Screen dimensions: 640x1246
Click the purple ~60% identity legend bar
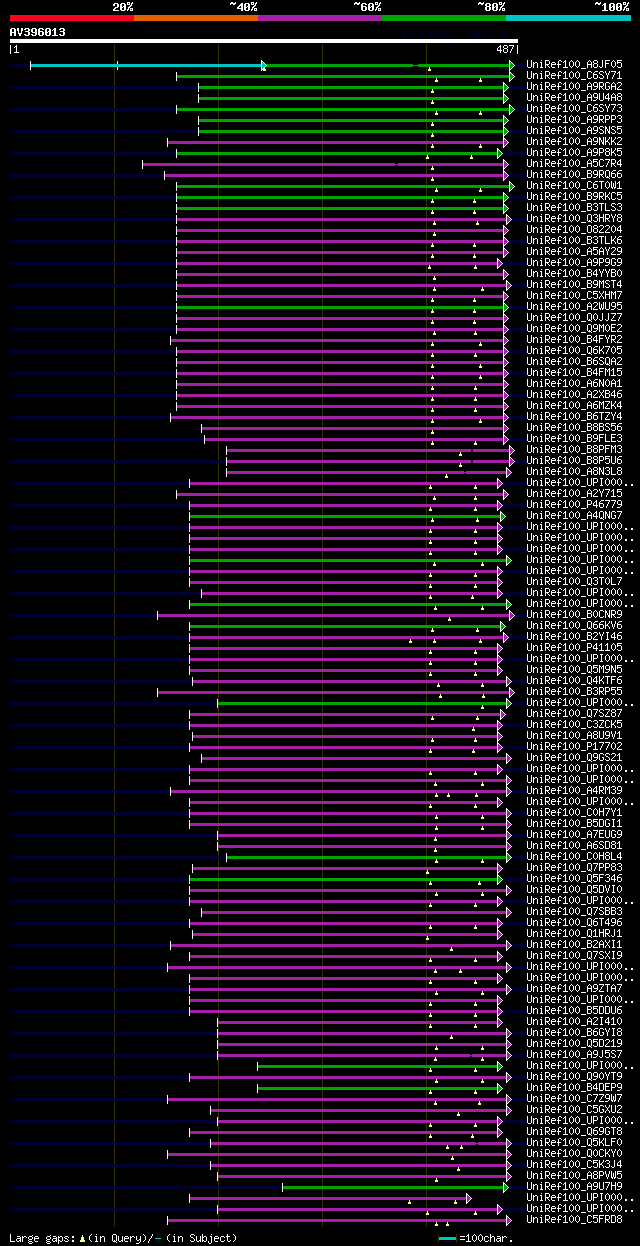319,18
